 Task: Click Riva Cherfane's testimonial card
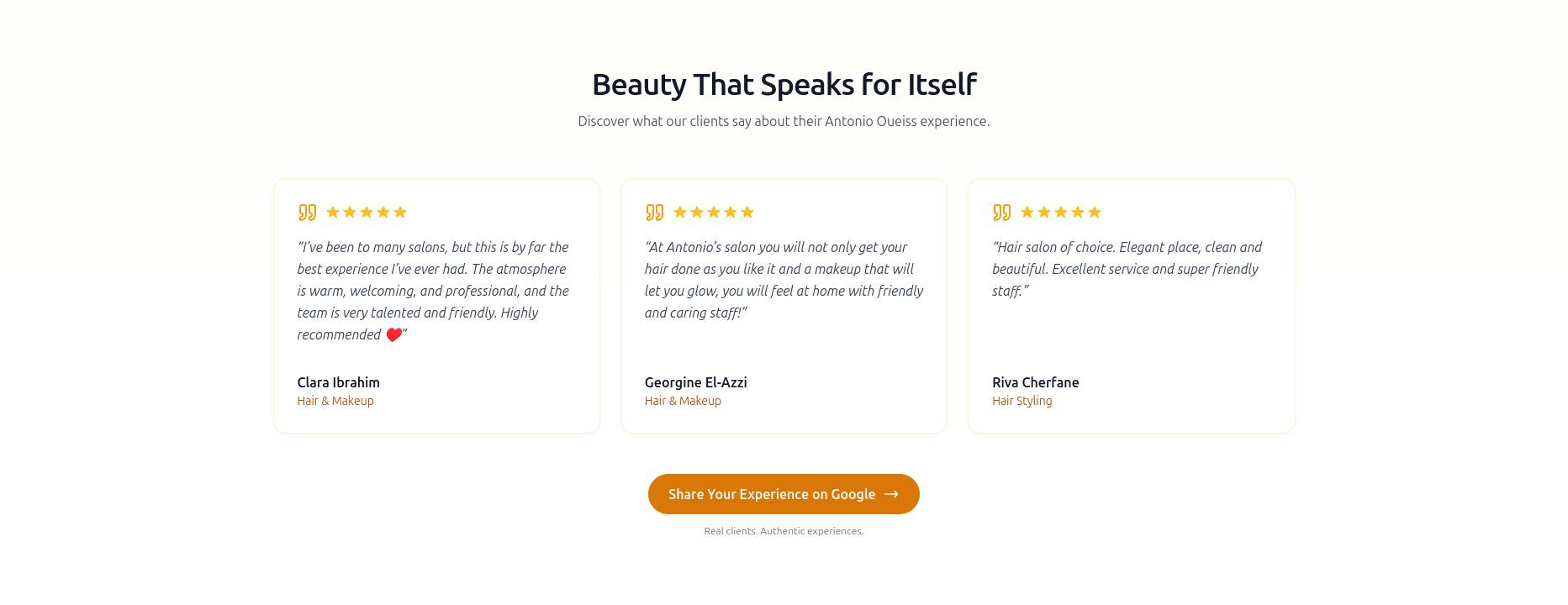point(1131,305)
